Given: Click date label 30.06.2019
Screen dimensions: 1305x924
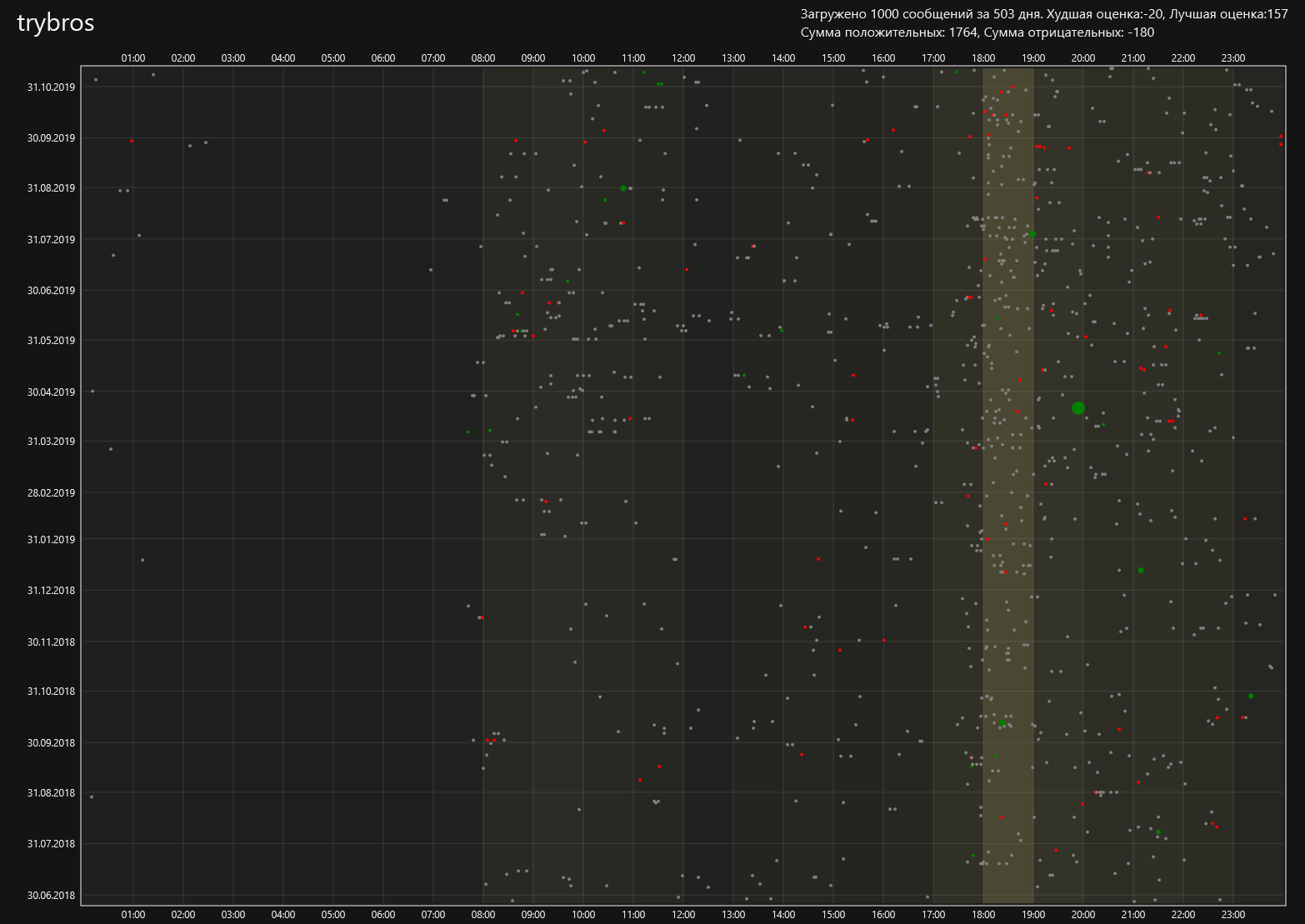Looking at the screenshot, I should click(x=51, y=290).
